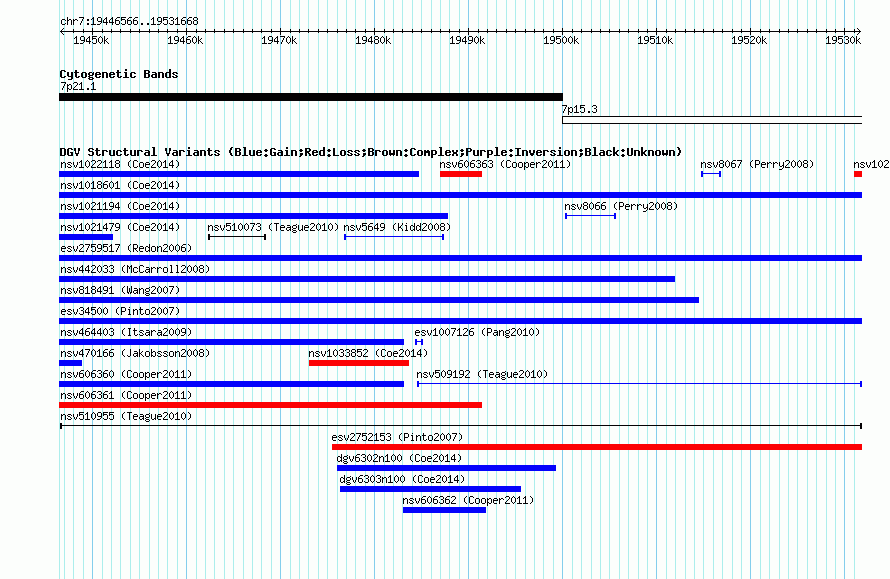Viewport: 890px width, 579px height.
Task: Select esv2759517 (Redon2006) label
Action: click(x=126, y=249)
